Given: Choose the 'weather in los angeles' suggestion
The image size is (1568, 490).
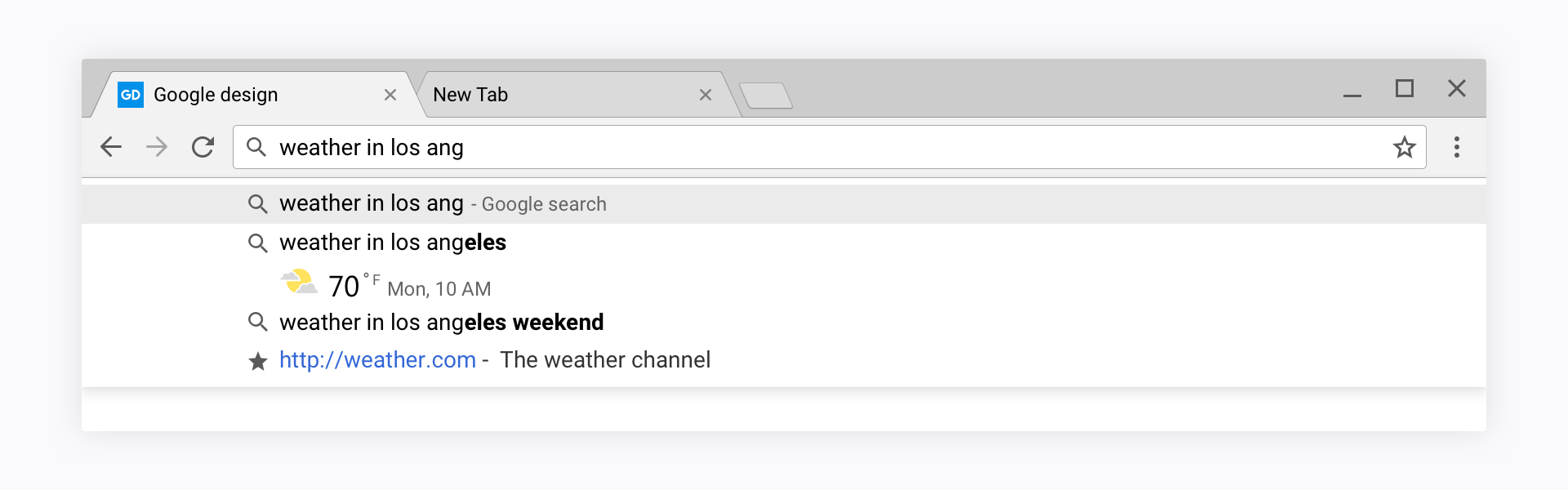Looking at the screenshot, I should click(x=393, y=243).
